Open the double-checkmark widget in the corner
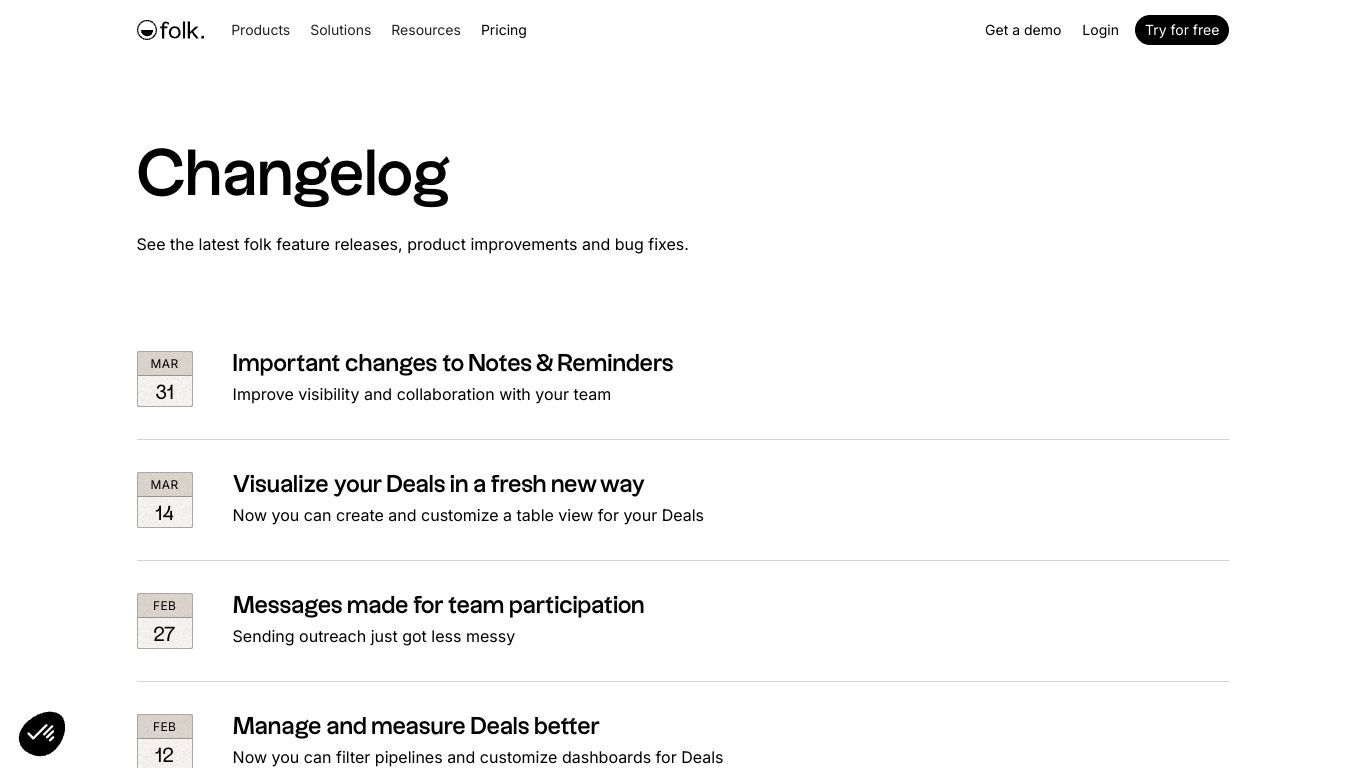Screen dimensions: 1366x768 tap(42, 734)
